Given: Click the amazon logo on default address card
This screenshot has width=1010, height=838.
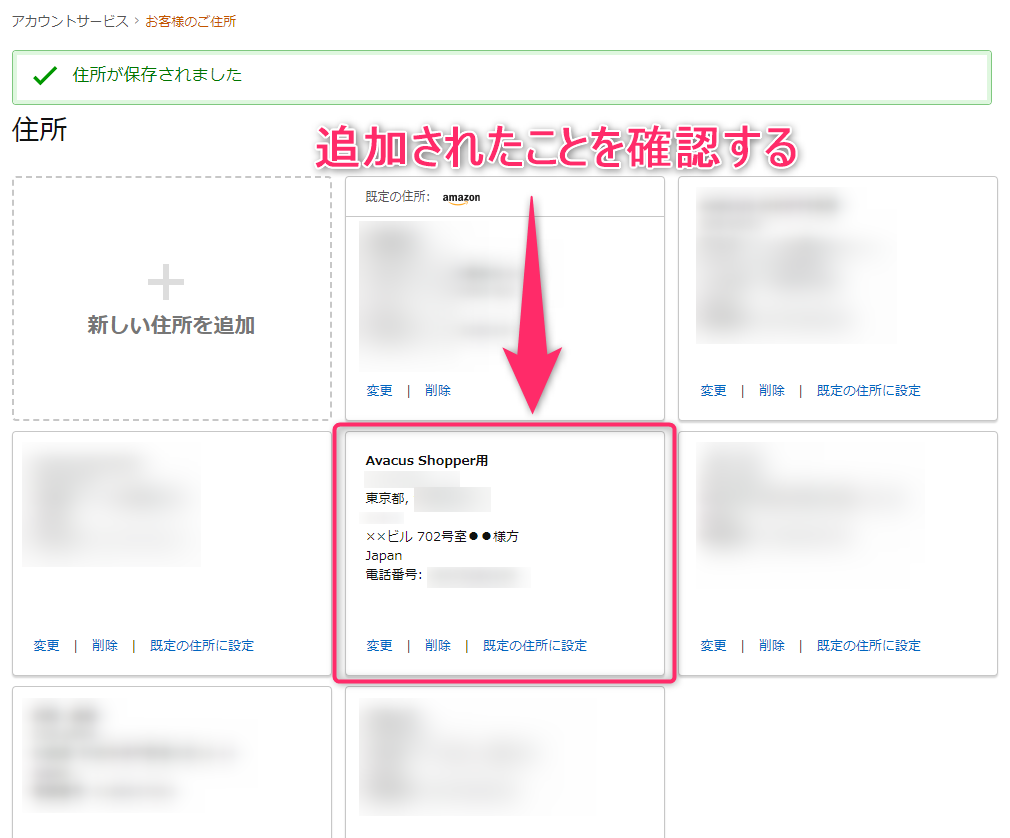Looking at the screenshot, I should point(461,198).
